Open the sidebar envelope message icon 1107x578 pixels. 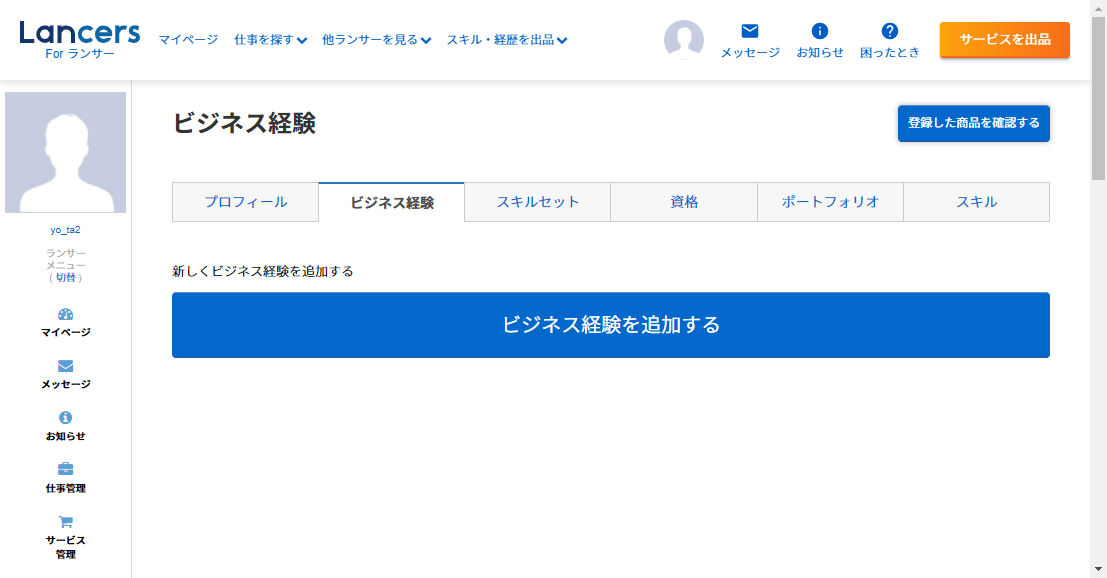(66, 366)
